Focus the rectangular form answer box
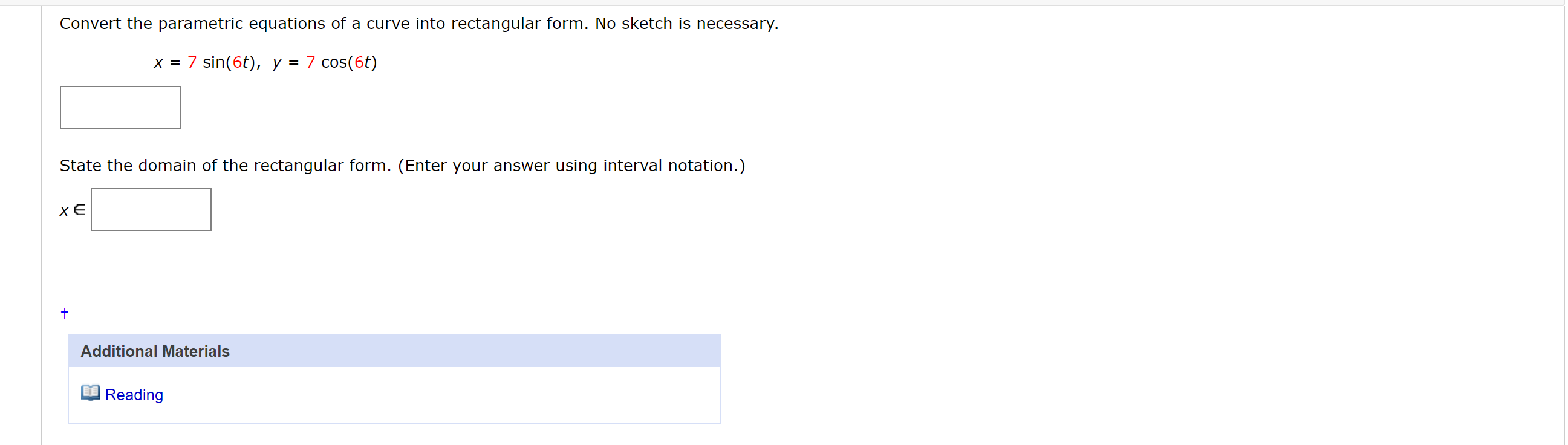The image size is (1568, 445). 120,107
